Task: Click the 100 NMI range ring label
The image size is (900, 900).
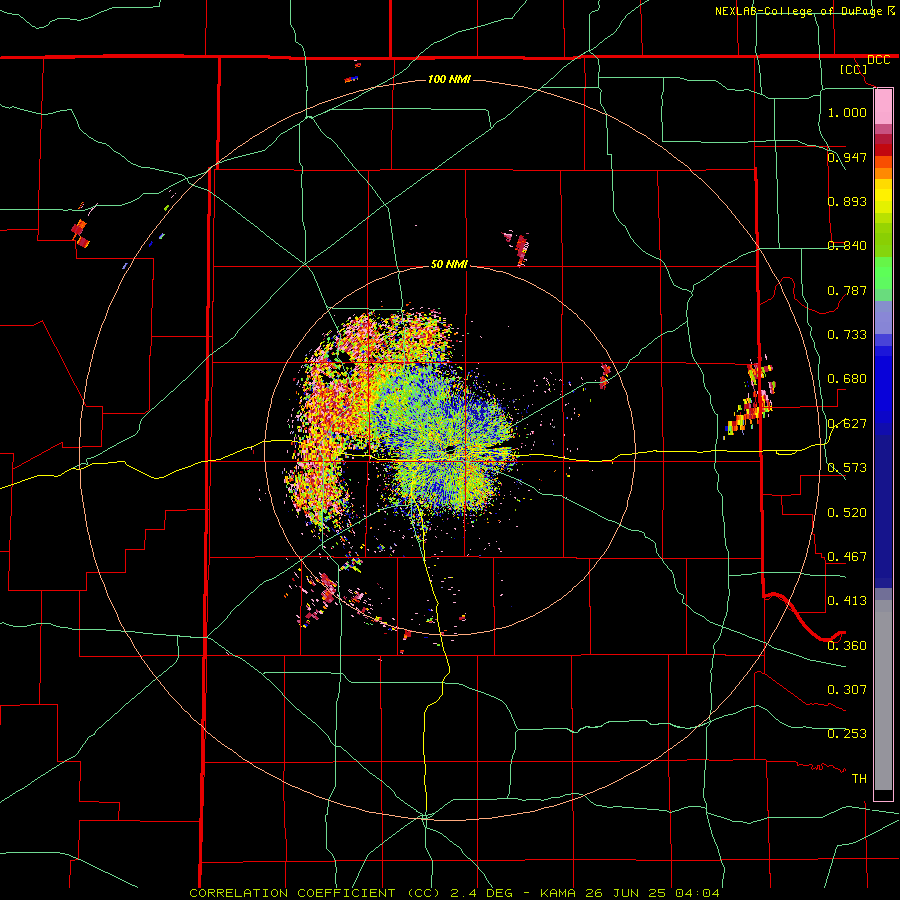Action: [449, 79]
